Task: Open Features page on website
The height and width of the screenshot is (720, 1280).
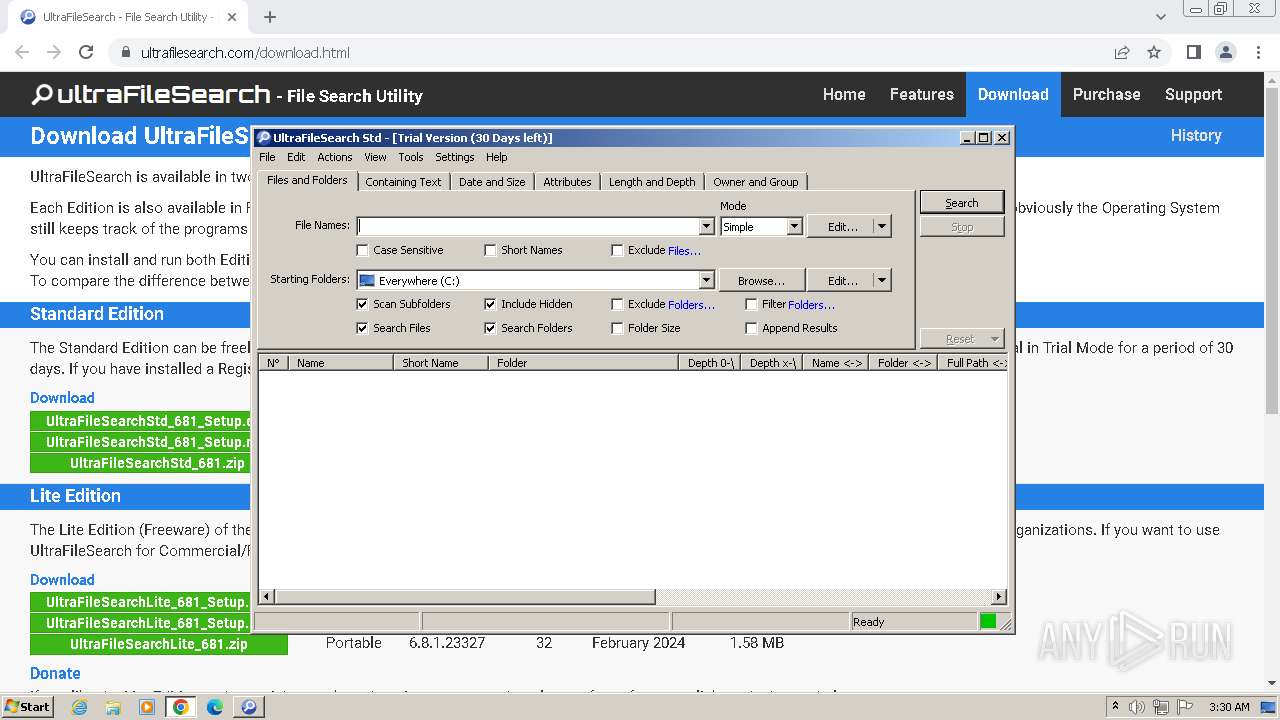Action: tap(921, 94)
